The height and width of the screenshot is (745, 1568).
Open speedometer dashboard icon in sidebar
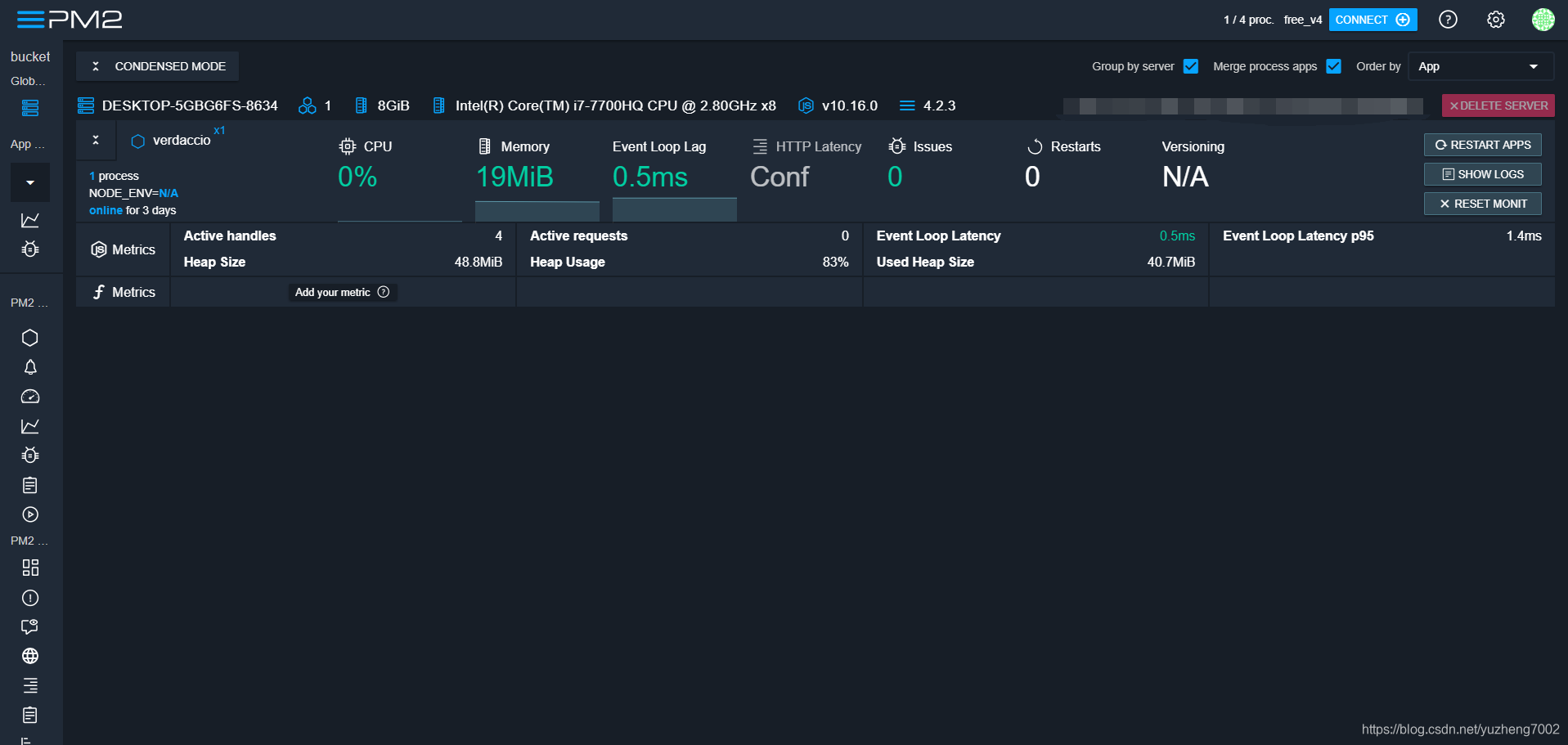(x=30, y=397)
